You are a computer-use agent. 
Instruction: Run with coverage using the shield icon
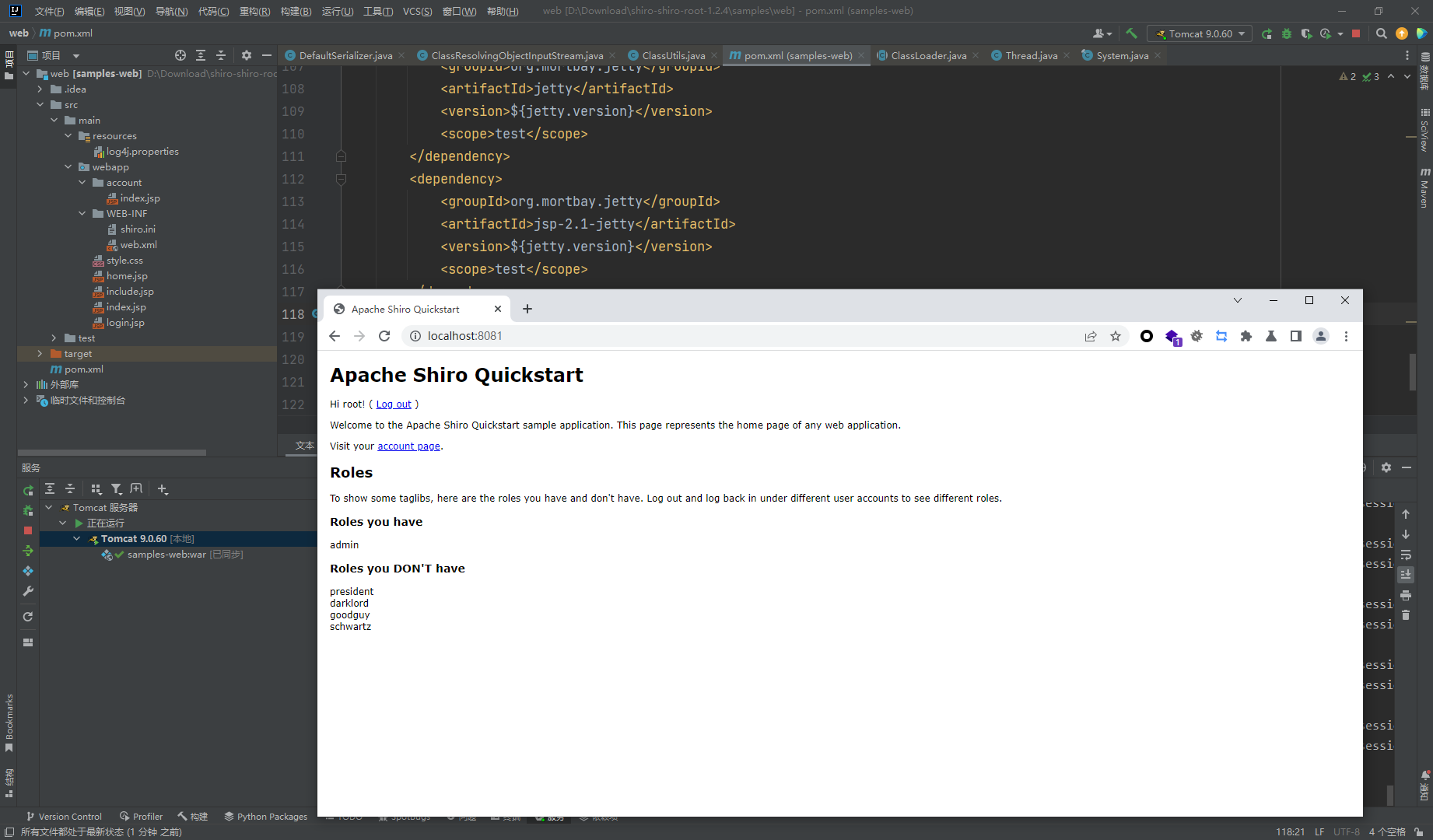click(x=1306, y=33)
